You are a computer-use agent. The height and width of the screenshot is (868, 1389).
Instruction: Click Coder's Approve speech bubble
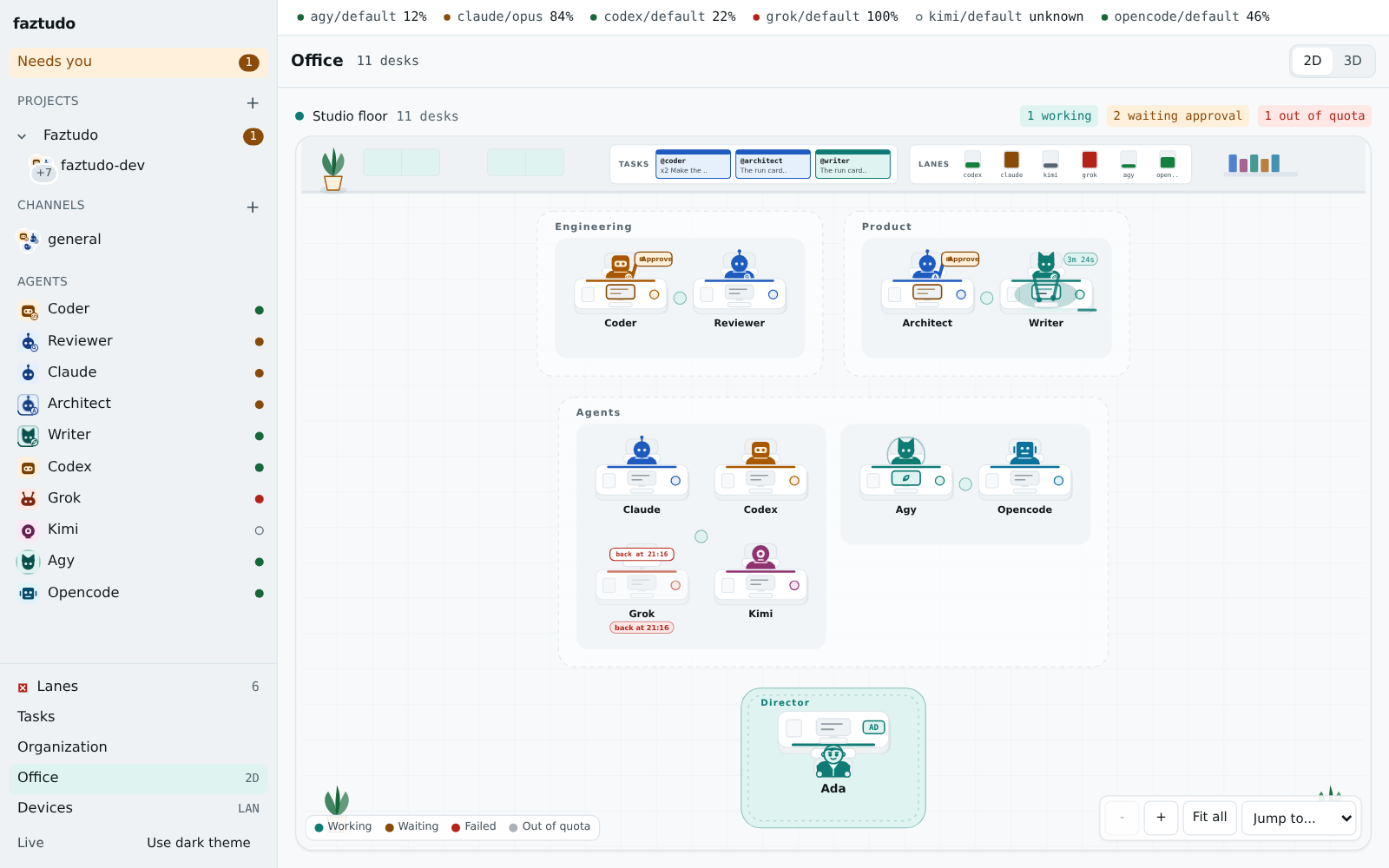point(654,259)
